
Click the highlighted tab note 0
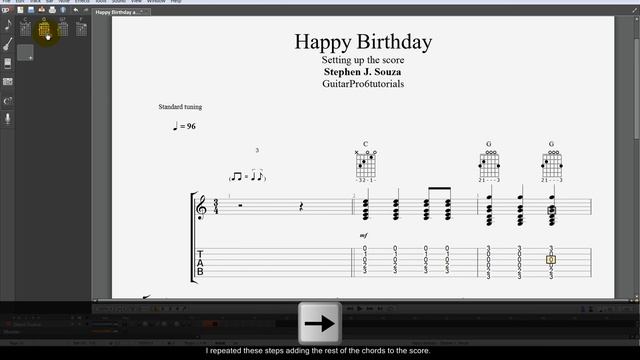551,260
